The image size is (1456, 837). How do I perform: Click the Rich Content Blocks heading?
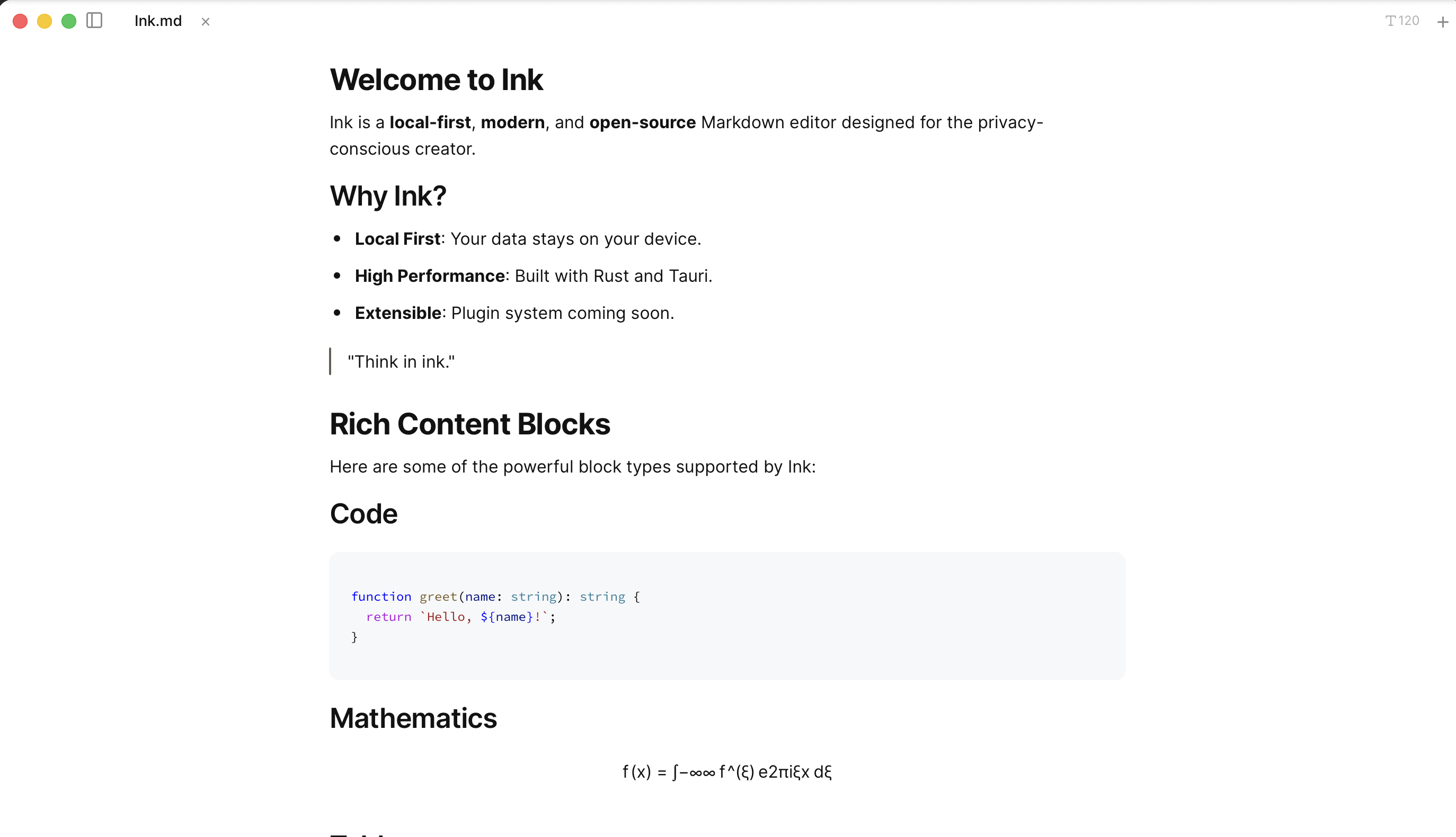(x=470, y=424)
